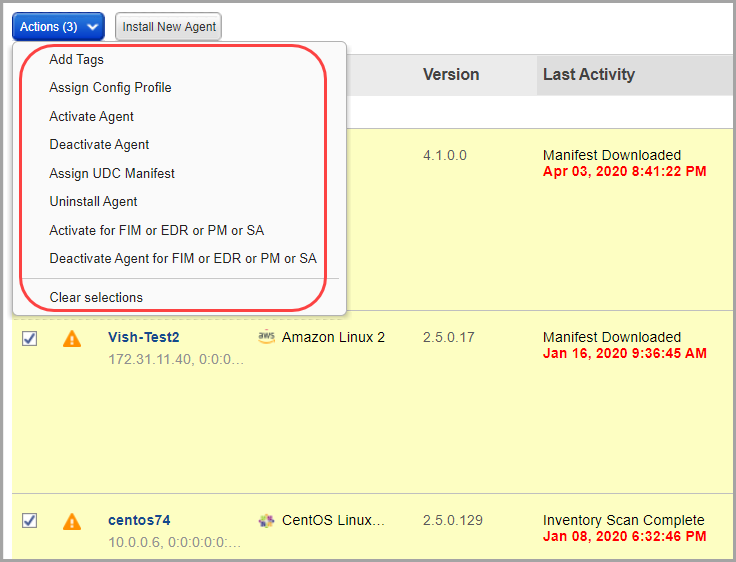
Task: Choose Assign Config Profile
Action: (110, 88)
